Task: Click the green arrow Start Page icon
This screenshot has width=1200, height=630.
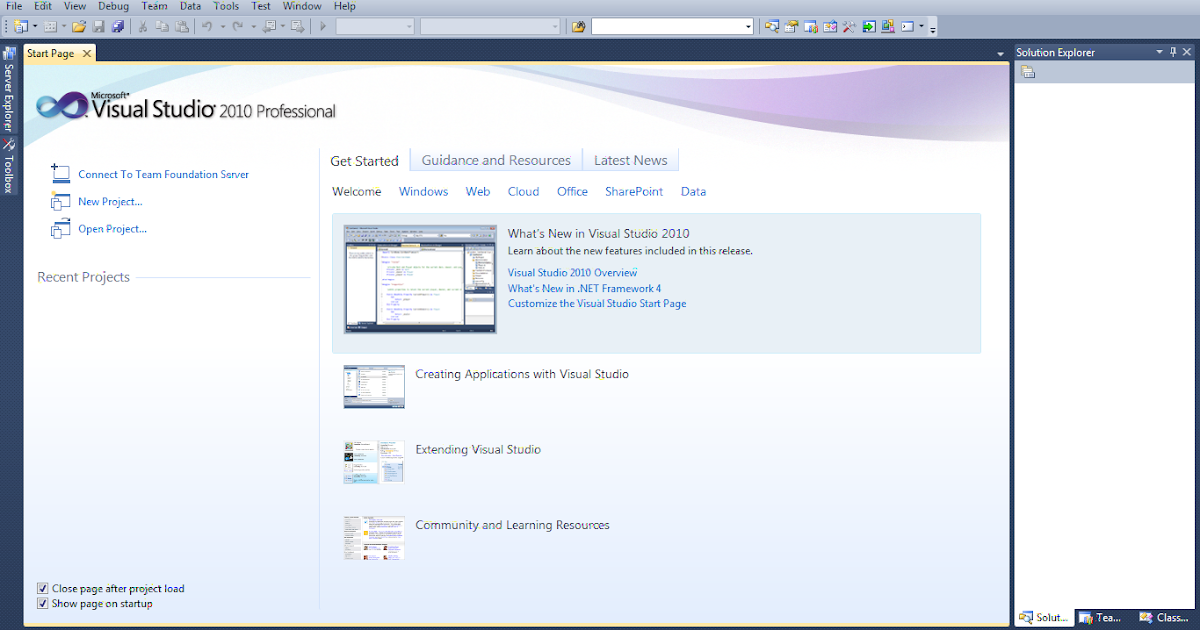Action: coord(868,26)
